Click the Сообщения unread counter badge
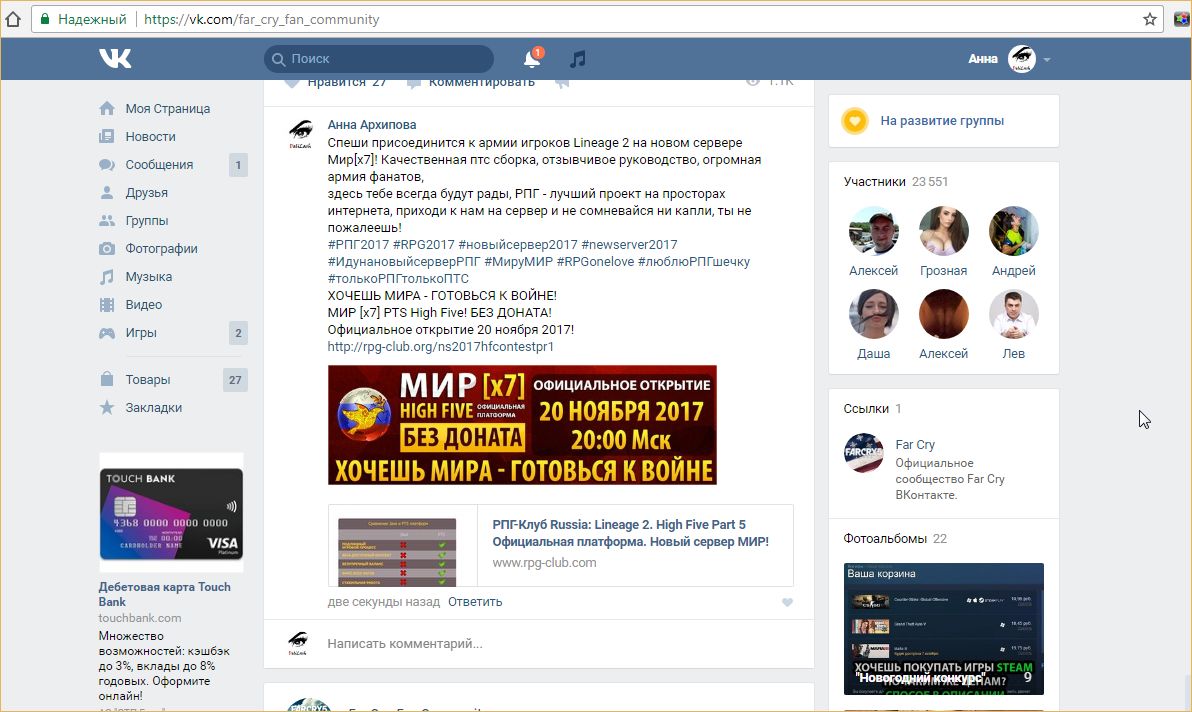1192x712 pixels. click(x=238, y=165)
